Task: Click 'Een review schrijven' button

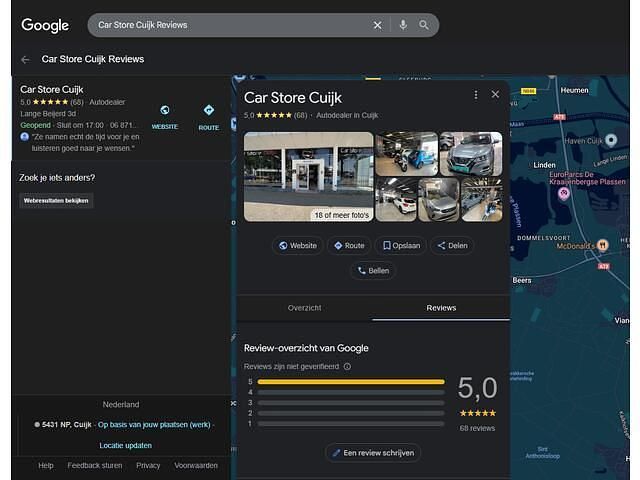Action: pyautogui.click(x=373, y=453)
